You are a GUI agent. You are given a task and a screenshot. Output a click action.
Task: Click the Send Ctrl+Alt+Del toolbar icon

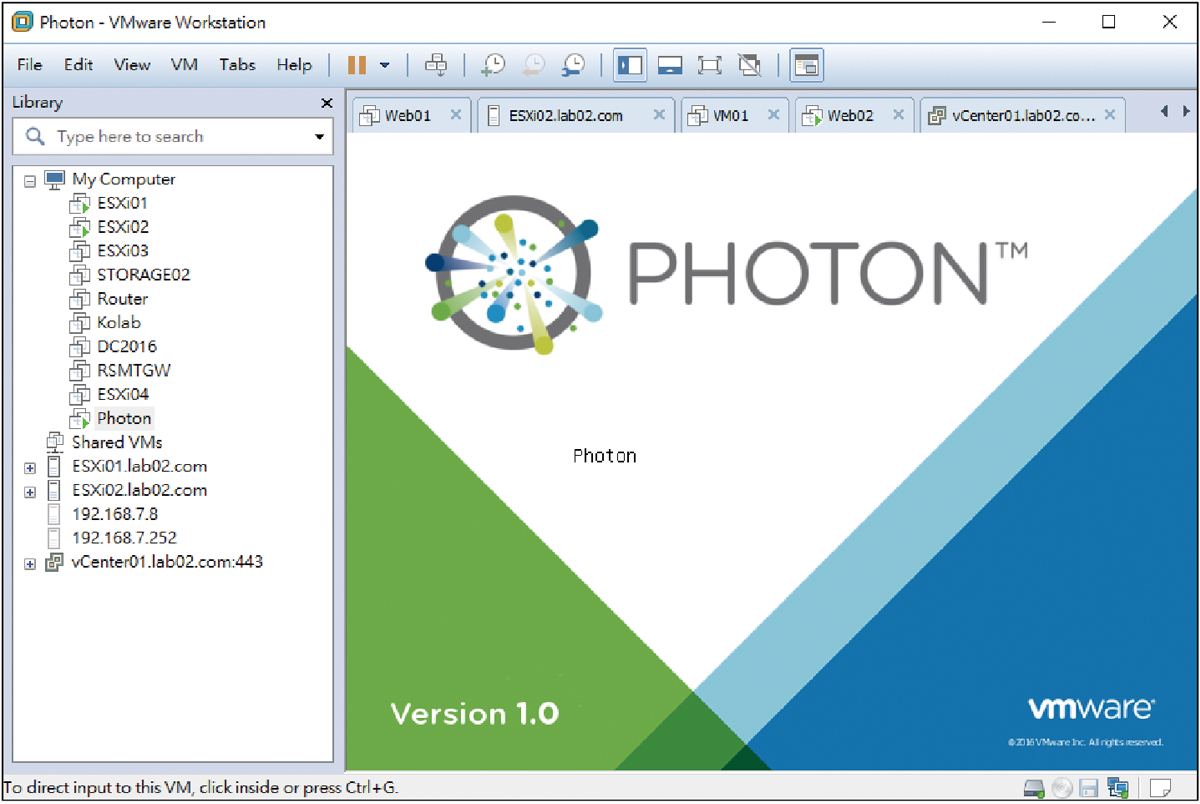436,65
